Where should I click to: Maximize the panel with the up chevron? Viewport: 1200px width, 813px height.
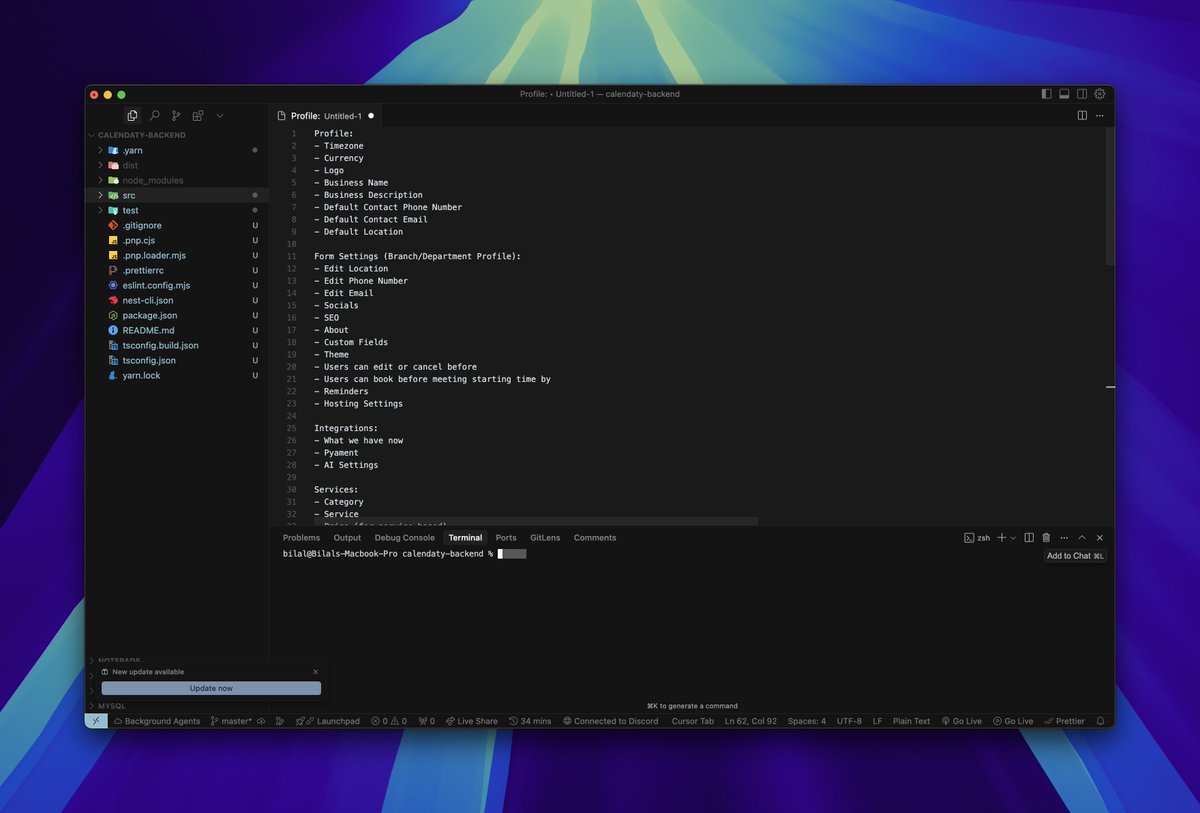click(x=1082, y=538)
